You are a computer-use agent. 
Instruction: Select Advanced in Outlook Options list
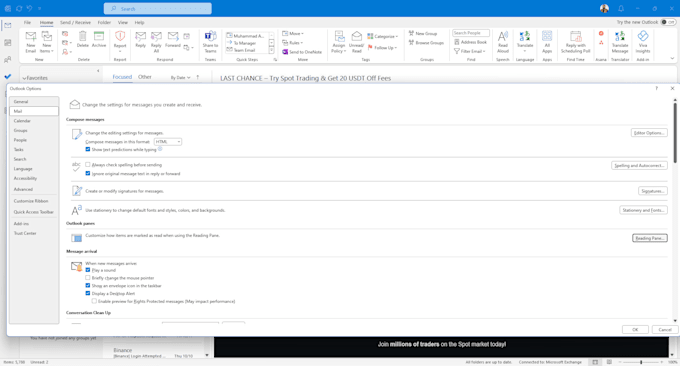34,190
